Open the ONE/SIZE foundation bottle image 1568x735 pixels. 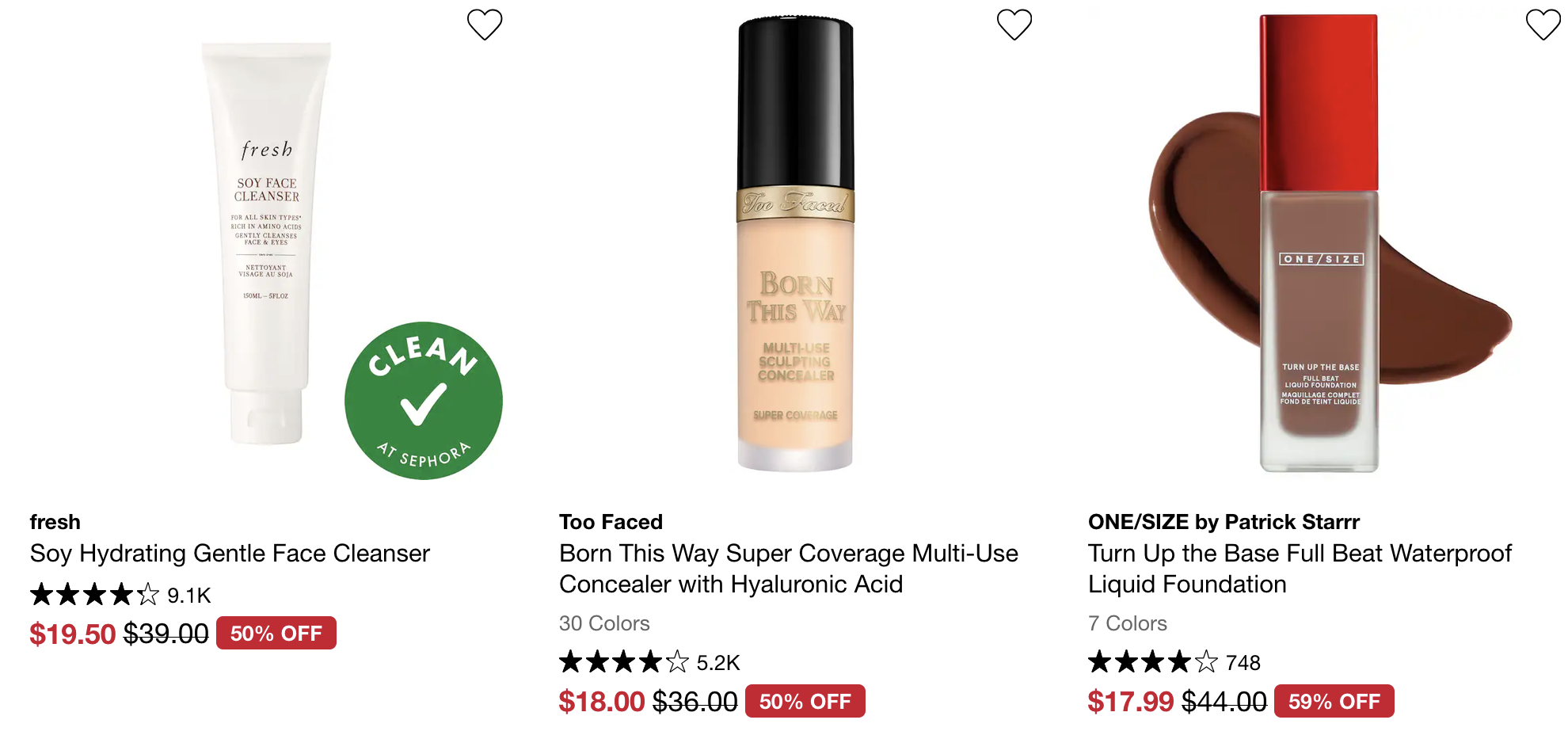(x=1319, y=243)
